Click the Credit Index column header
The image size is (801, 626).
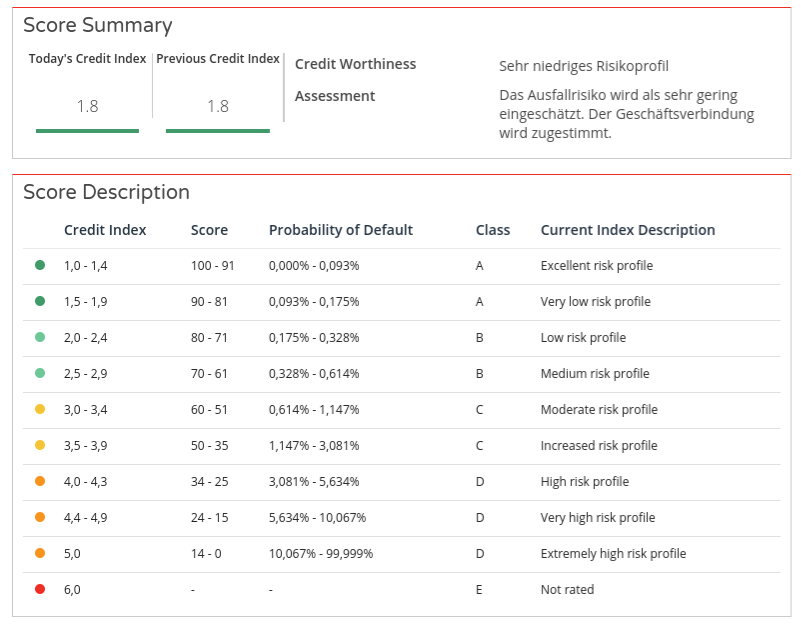(105, 230)
